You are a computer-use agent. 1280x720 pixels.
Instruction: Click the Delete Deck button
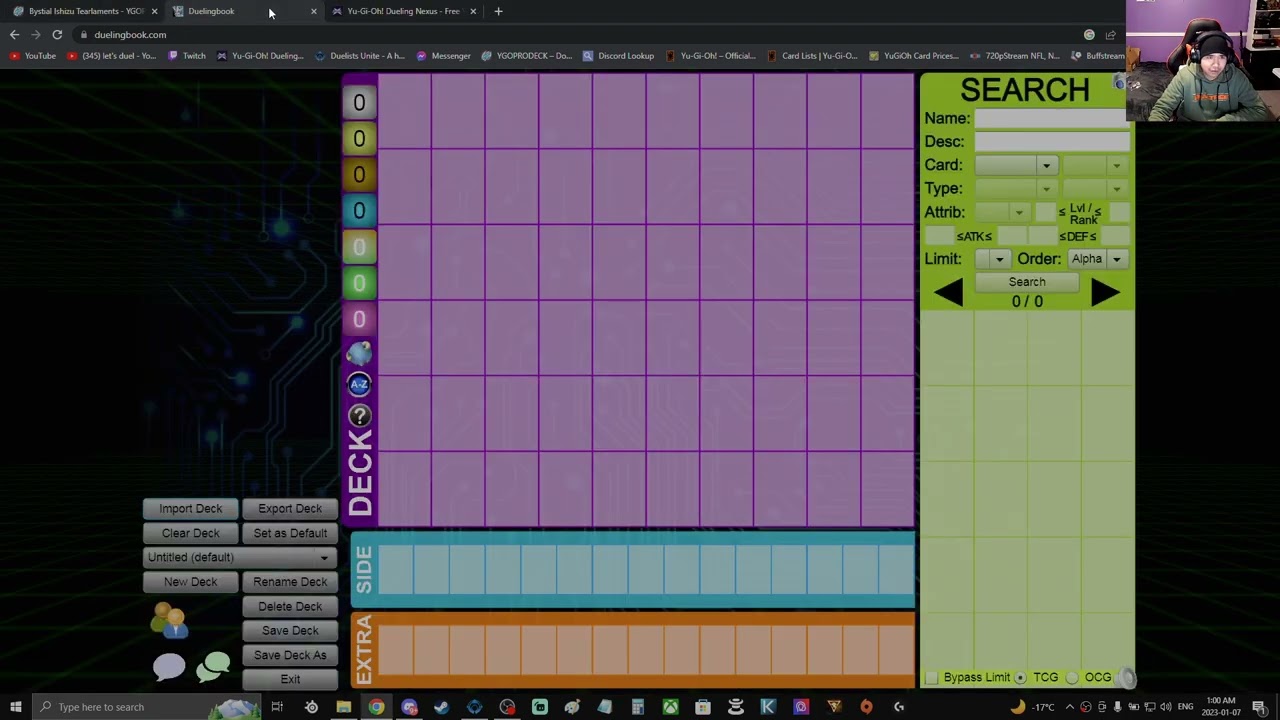tap(290, 606)
